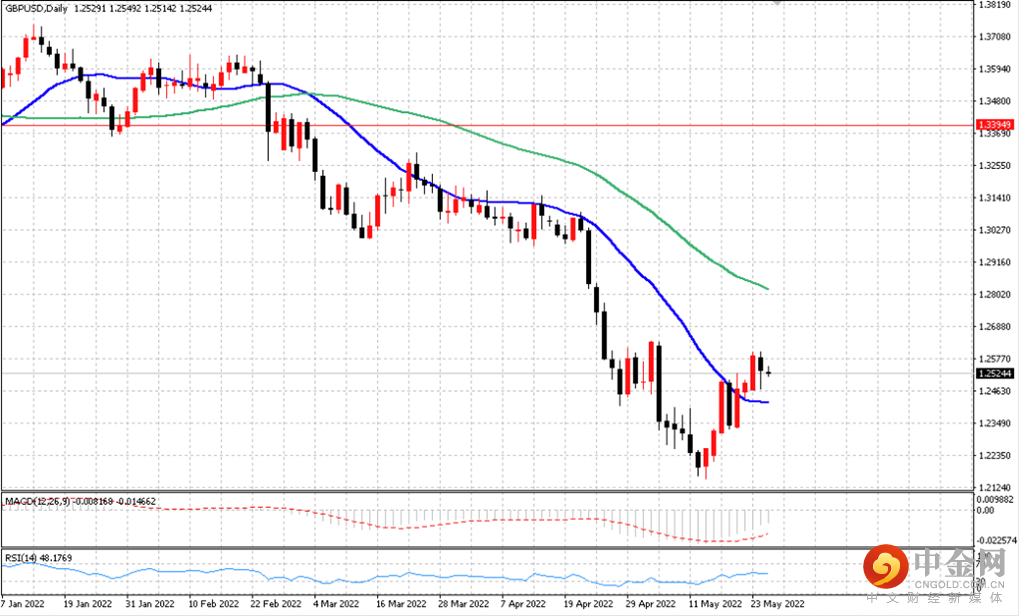
Task: Click date label 29 Apr 2022
Action: coord(651,604)
